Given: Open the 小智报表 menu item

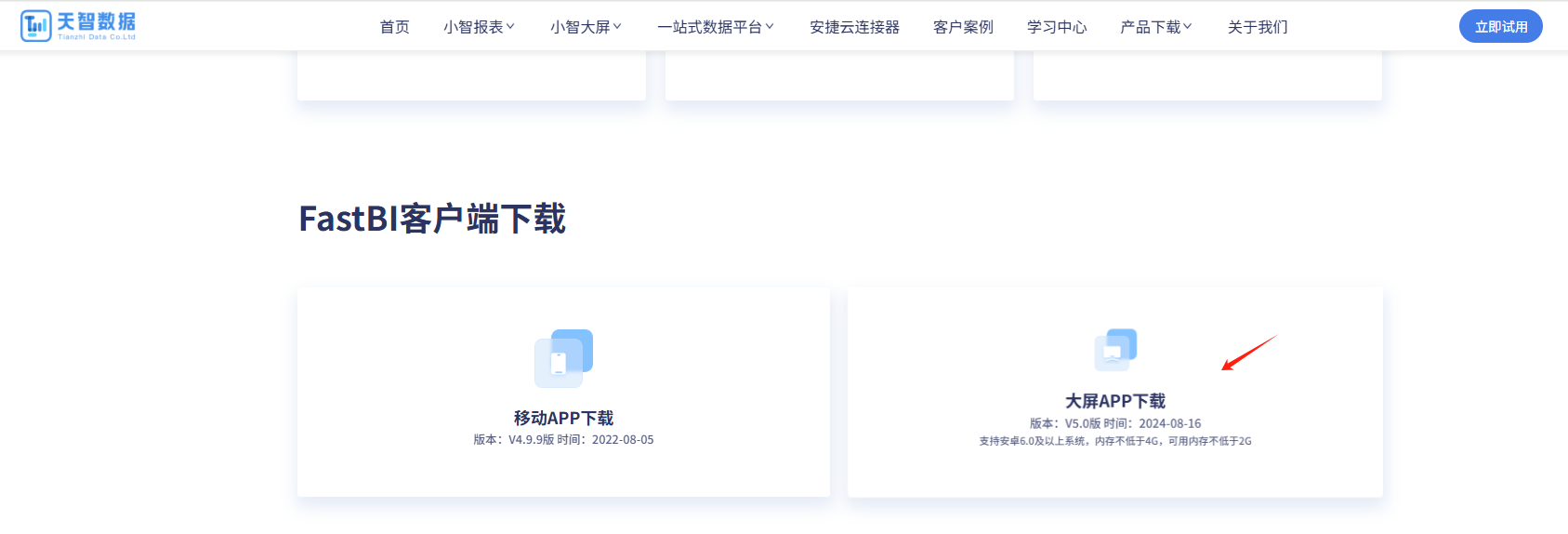Looking at the screenshot, I should coord(473,27).
